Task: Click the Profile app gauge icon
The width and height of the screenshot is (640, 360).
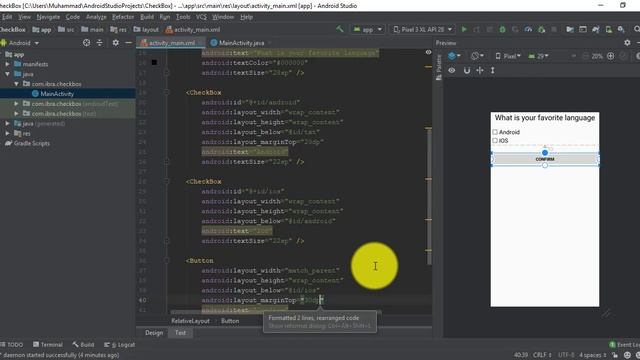Action: click(x=528, y=29)
